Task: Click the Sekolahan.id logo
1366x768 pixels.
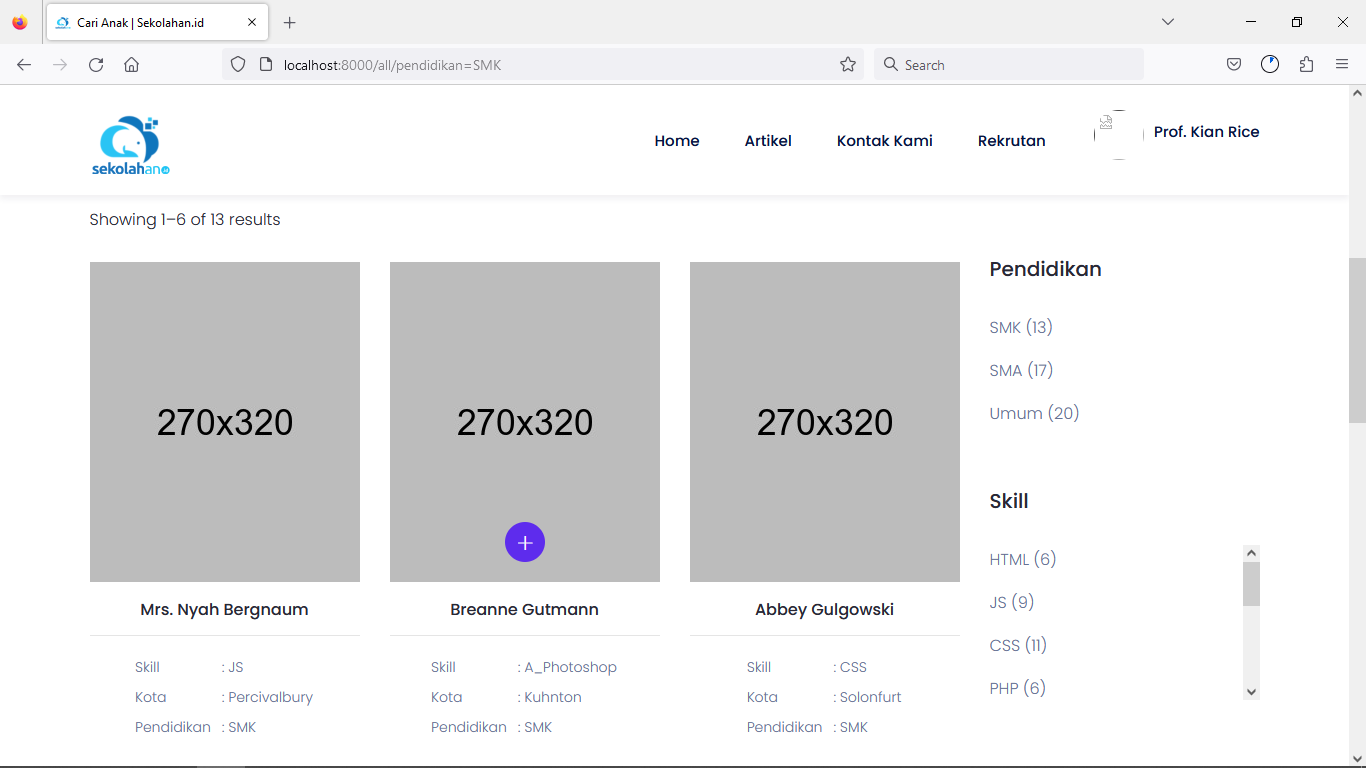Action: [130, 146]
